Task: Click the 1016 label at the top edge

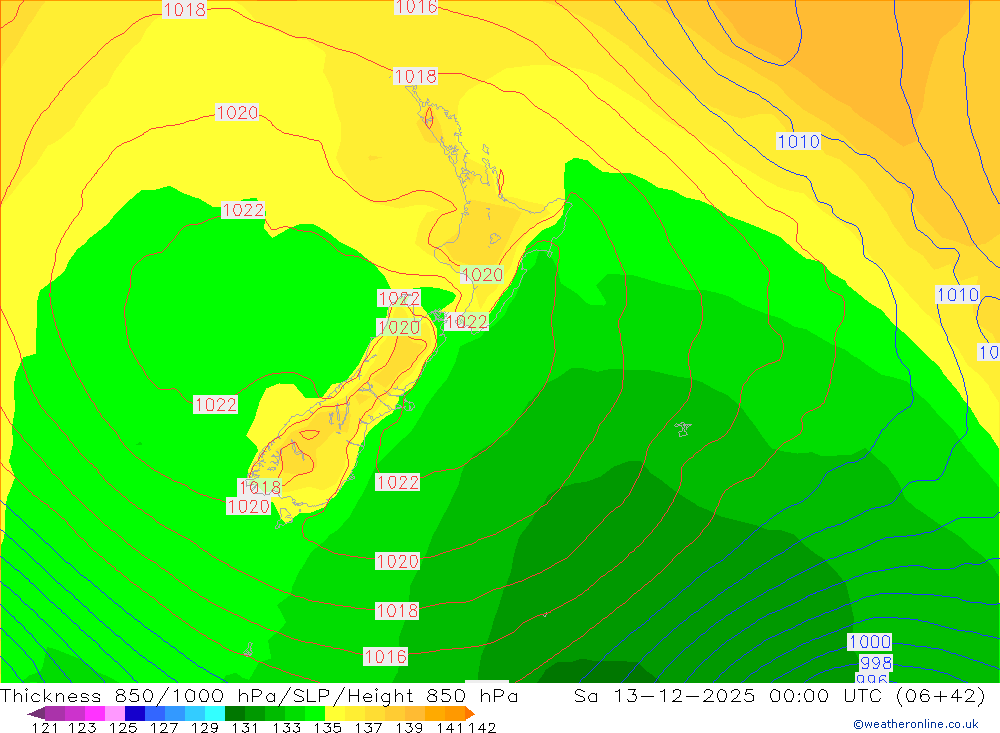Action: [416, 7]
